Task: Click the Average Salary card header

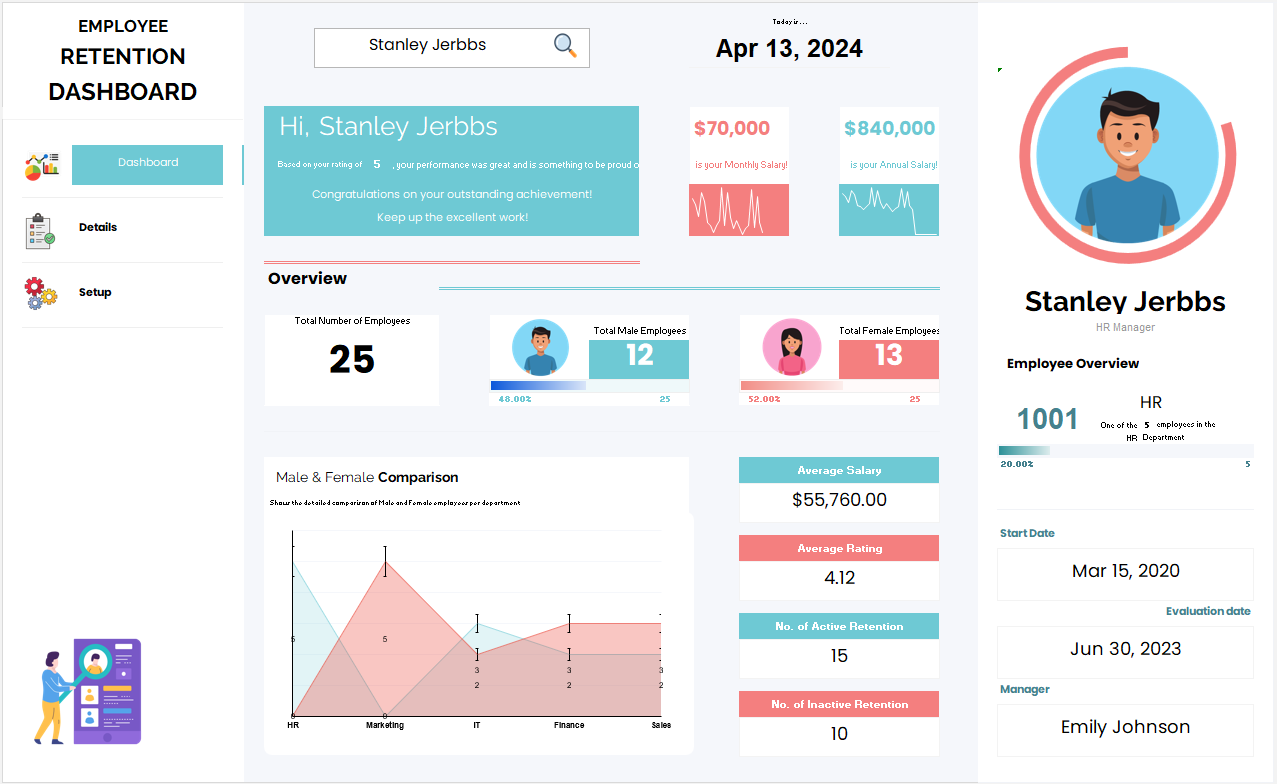Action: click(838, 470)
